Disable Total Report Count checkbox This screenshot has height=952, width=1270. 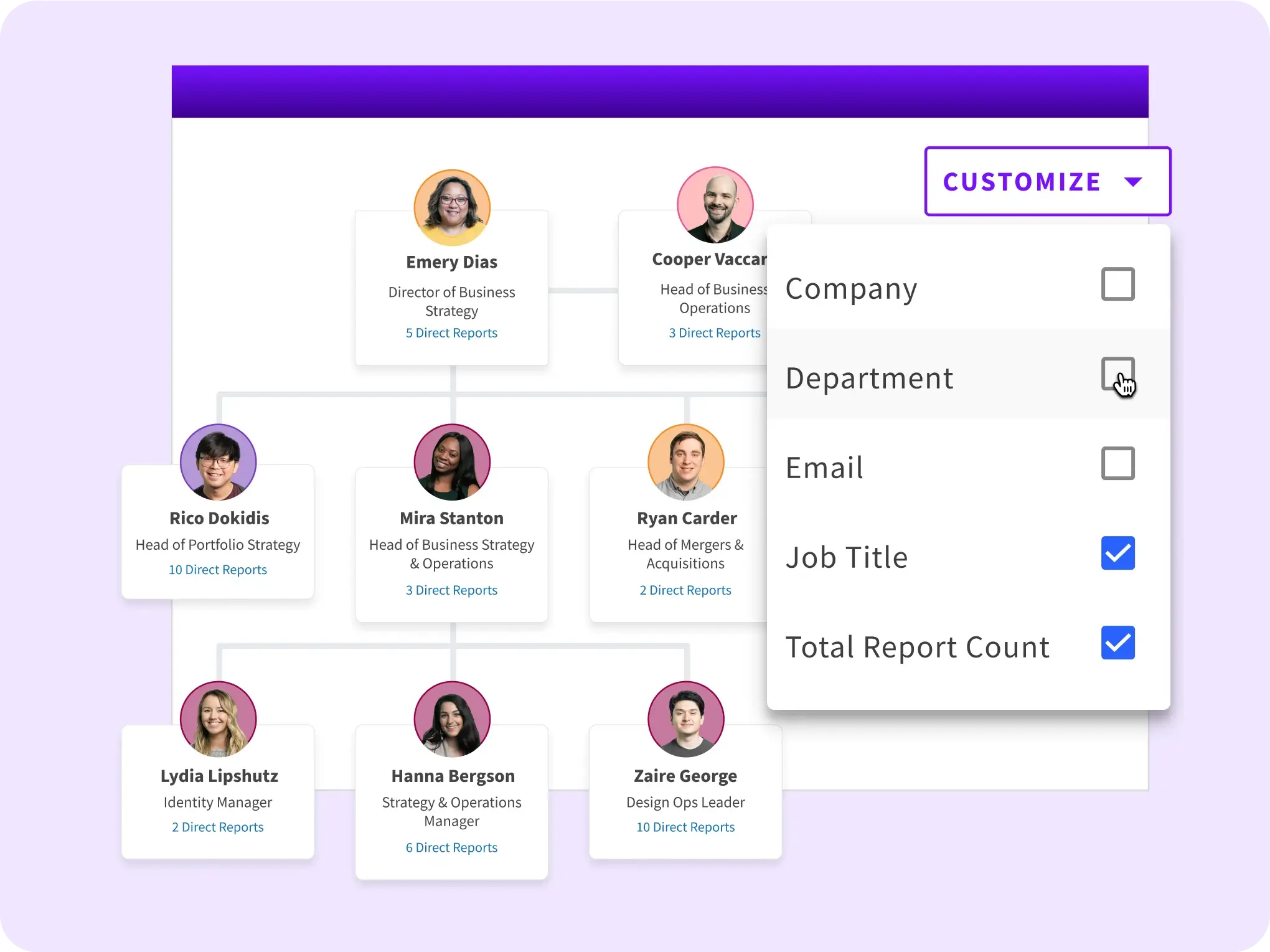coord(1117,643)
